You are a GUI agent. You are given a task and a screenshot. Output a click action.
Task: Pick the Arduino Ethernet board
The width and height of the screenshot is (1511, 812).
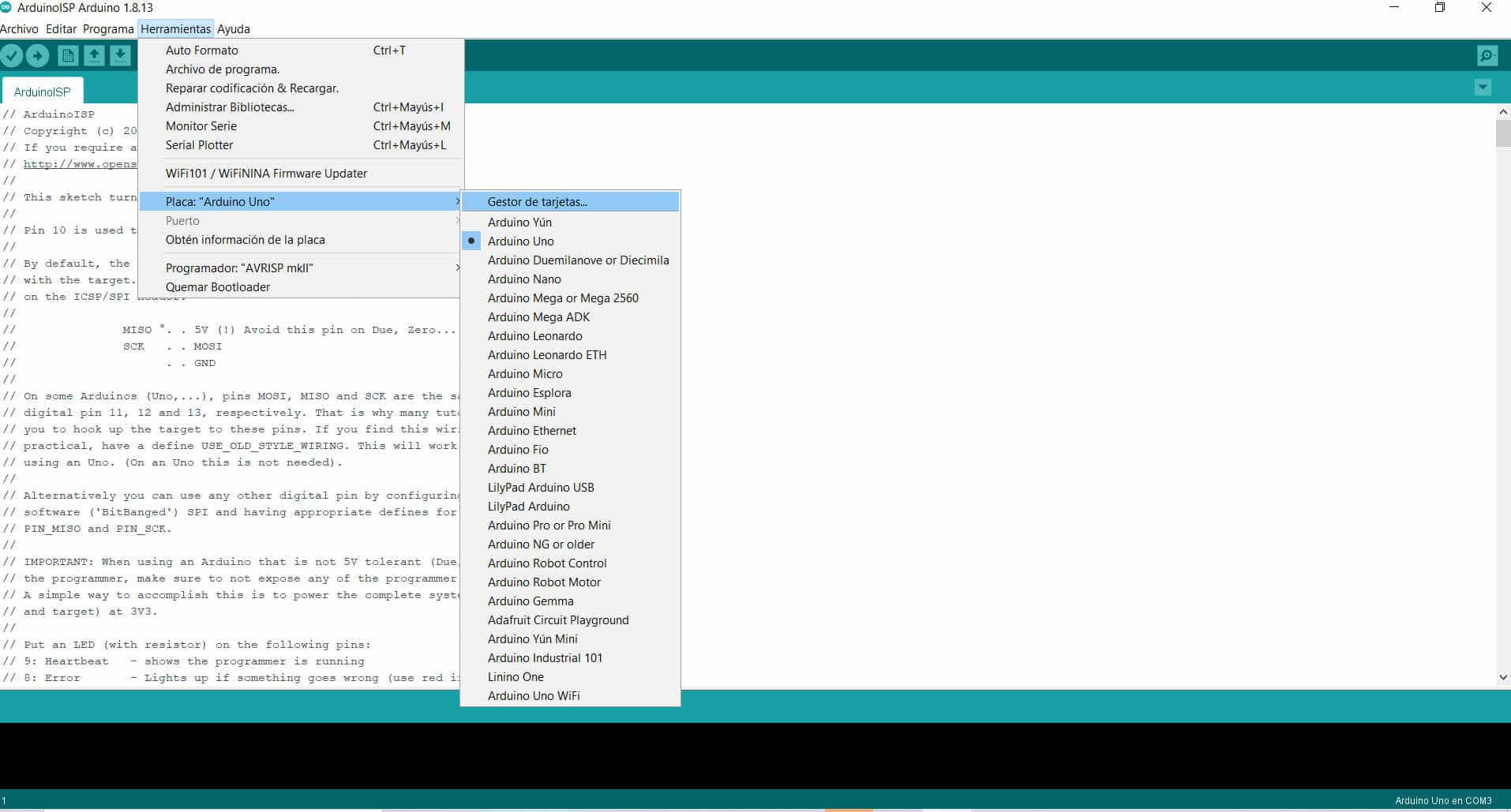pyautogui.click(x=570, y=431)
